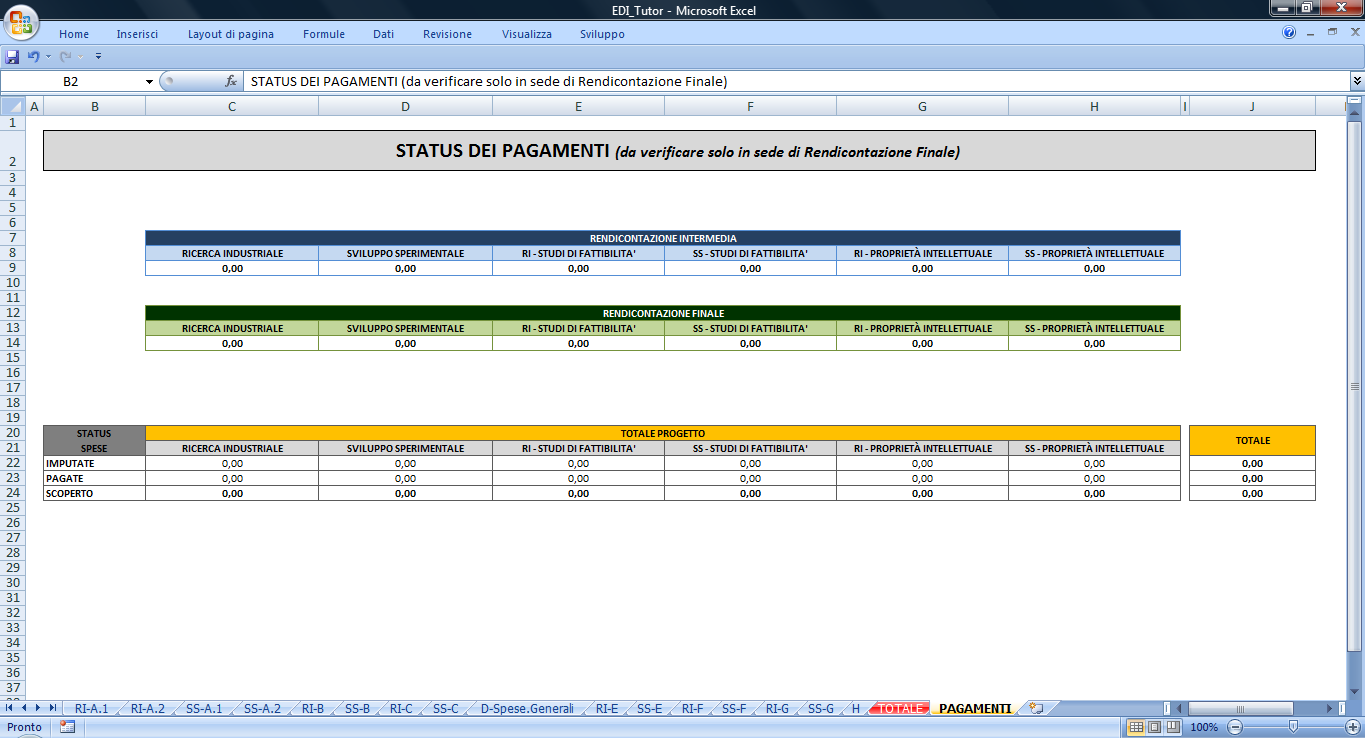This screenshot has width=1365, height=738.
Task: Open zoom dialog via 100% label
Action: (1204, 727)
